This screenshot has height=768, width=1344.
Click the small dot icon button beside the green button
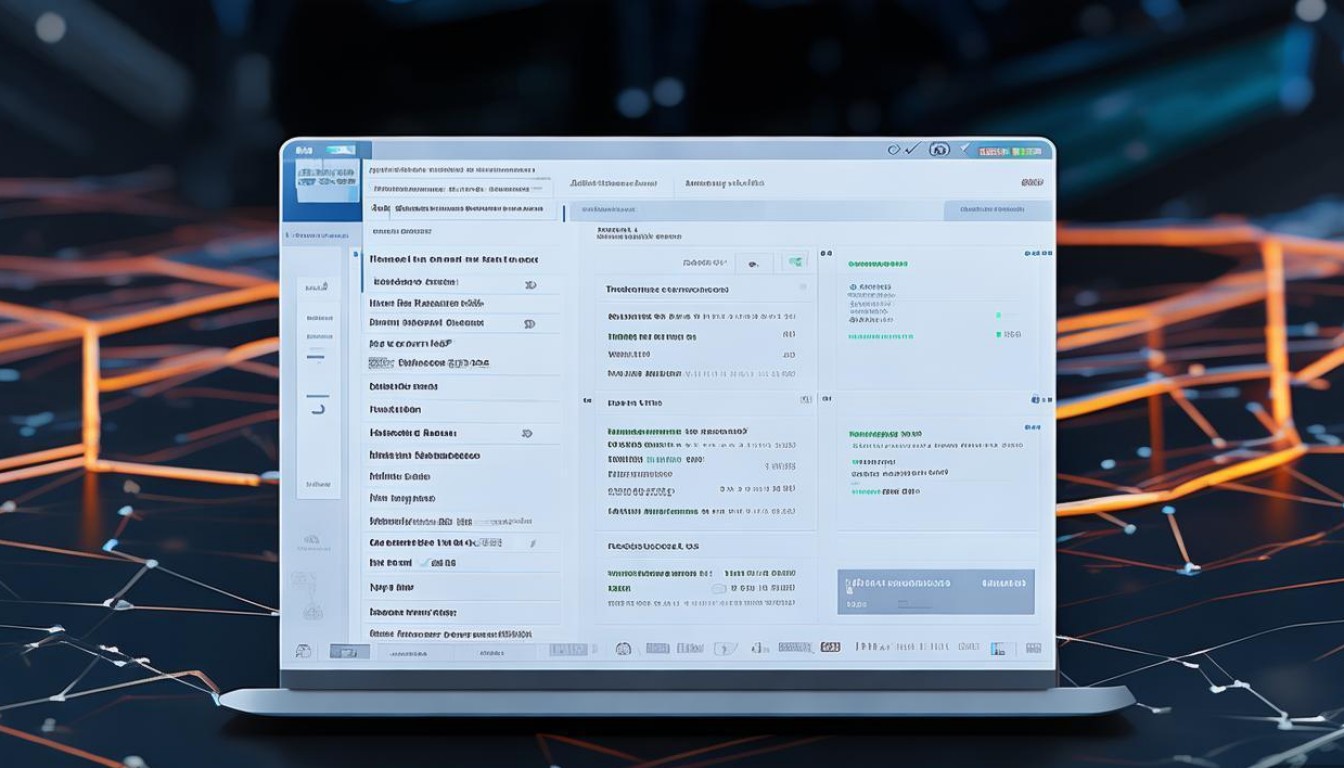[754, 264]
